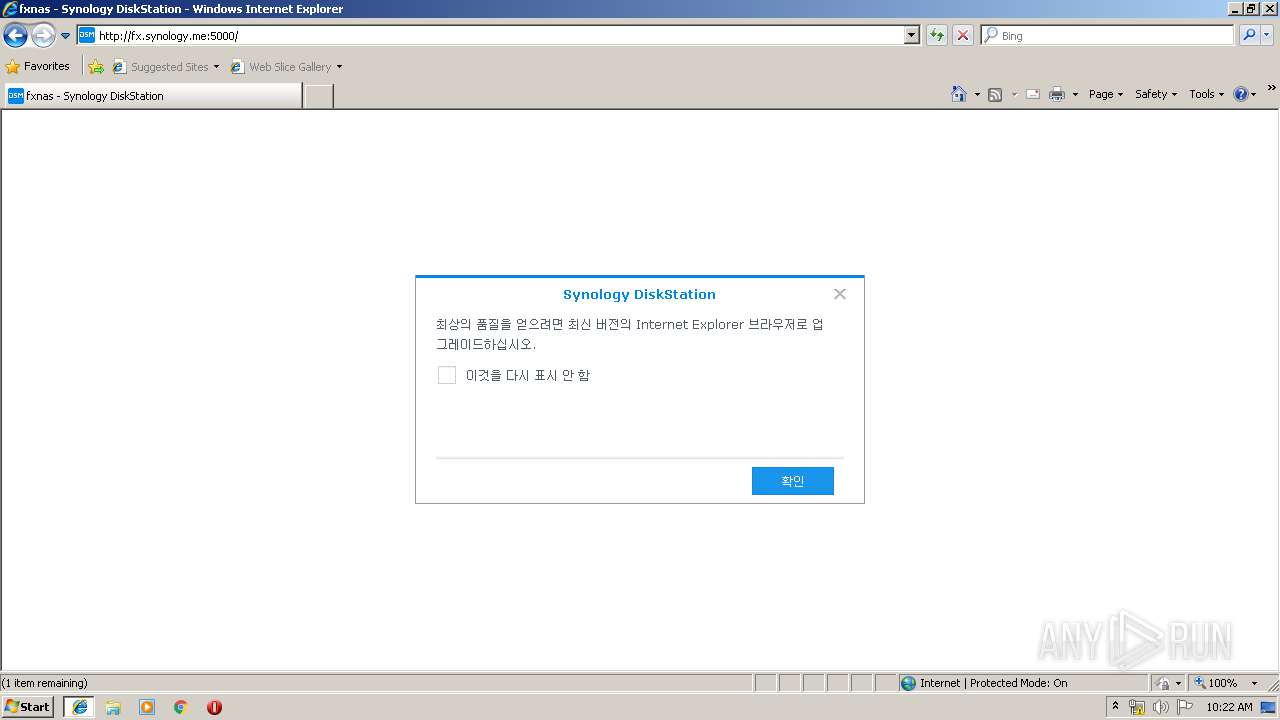The height and width of the screenshot is (720, 1280).
Task: Expand the Web Slice Gallery dropdown arrow
Action: point(339,67)
